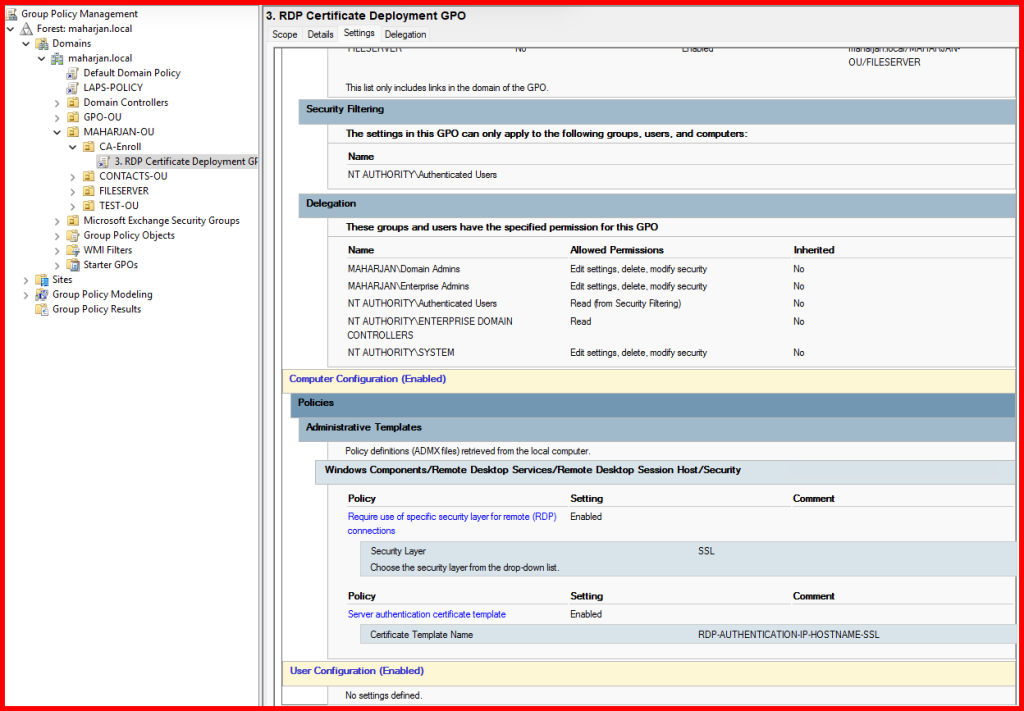Collapse the CA-Enroll tree node
The height and width of the screenshot is (711, 1024).
point(73,147)
